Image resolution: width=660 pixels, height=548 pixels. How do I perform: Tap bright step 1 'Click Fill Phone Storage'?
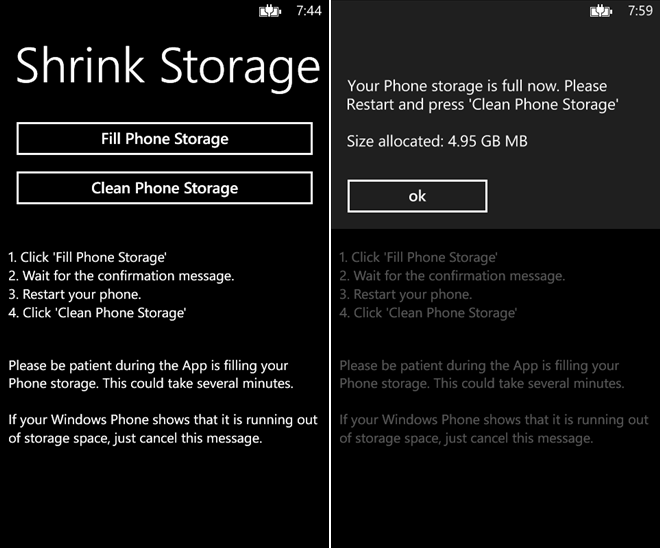[x=87, y=257]
